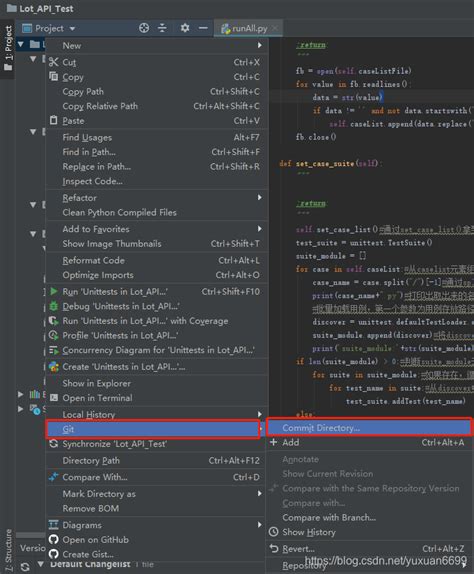Open the Structure side tool window tab
474x574 pixels.
[x=8, y=550]
